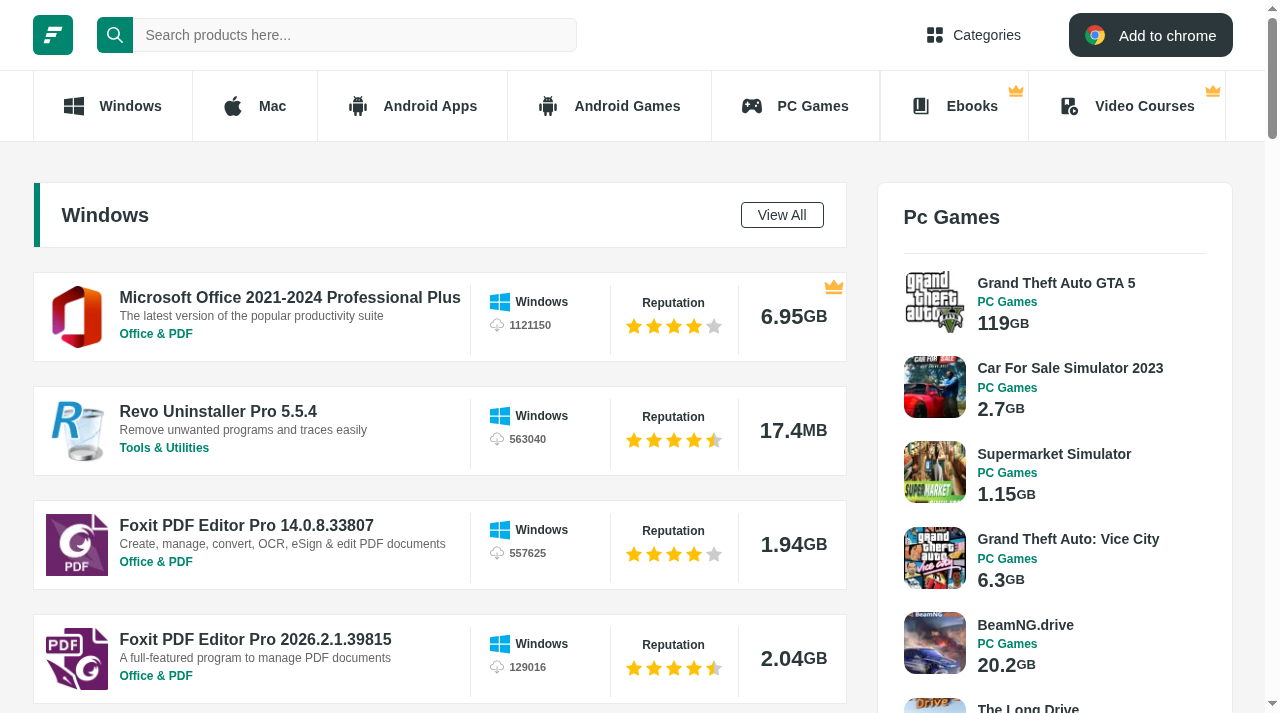
Task: Open Microsoft Office 2021-2024 Professional Plus
Action: (x=290, y=297)
